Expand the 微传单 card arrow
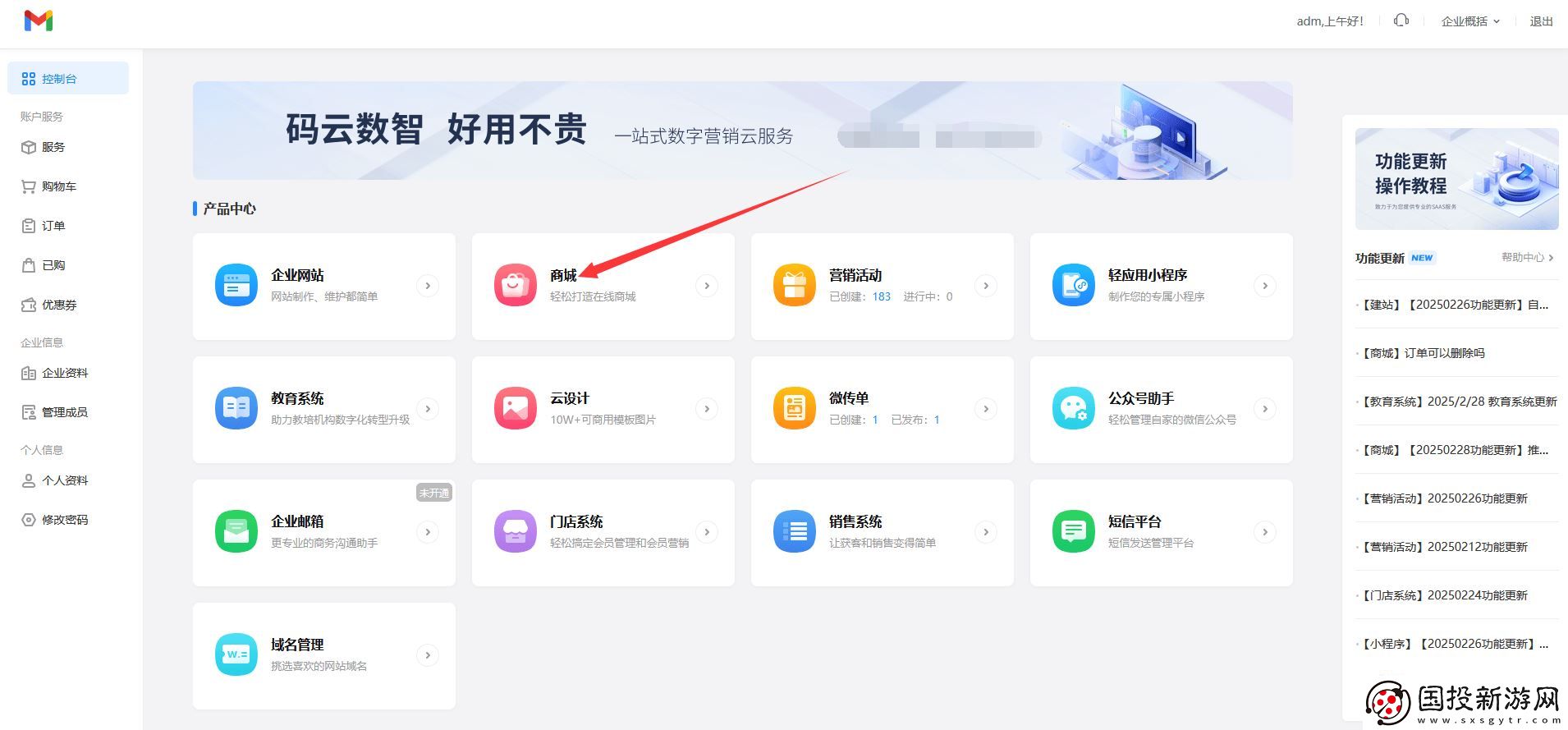Viewport: 1568px width, 730px height. click(985, 409)
